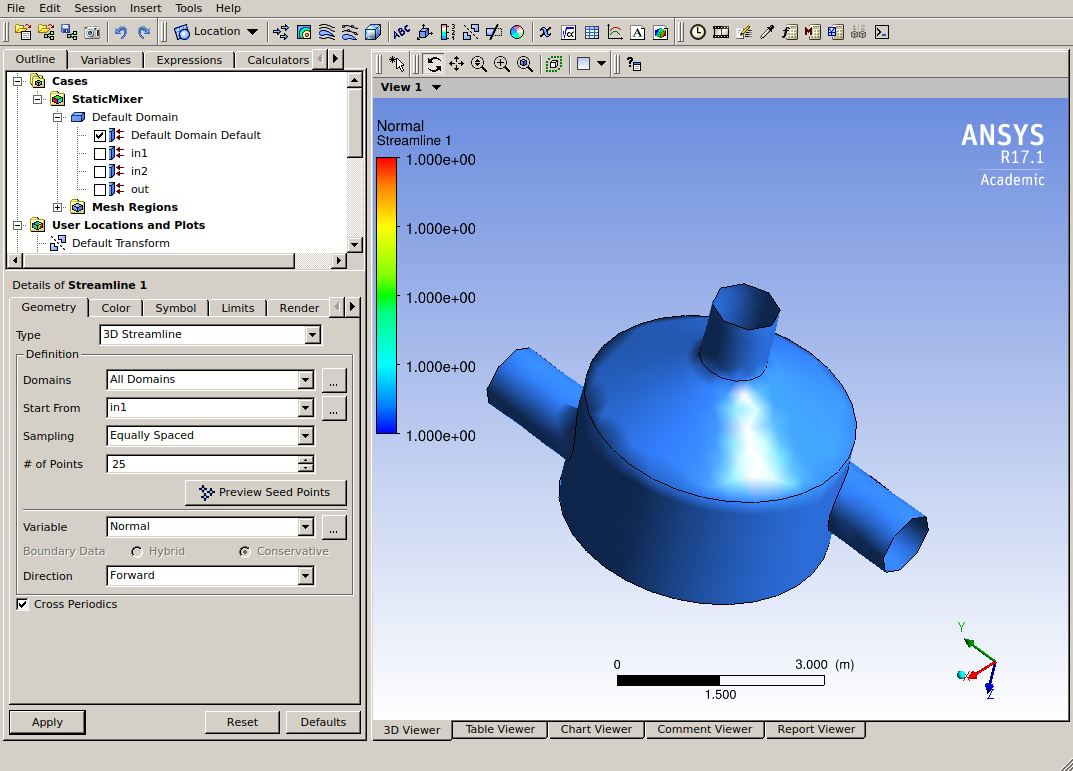This screenshot has height=771, width=1073.
Task: Click the Contour plot icon
Action: tap(304, 32)
